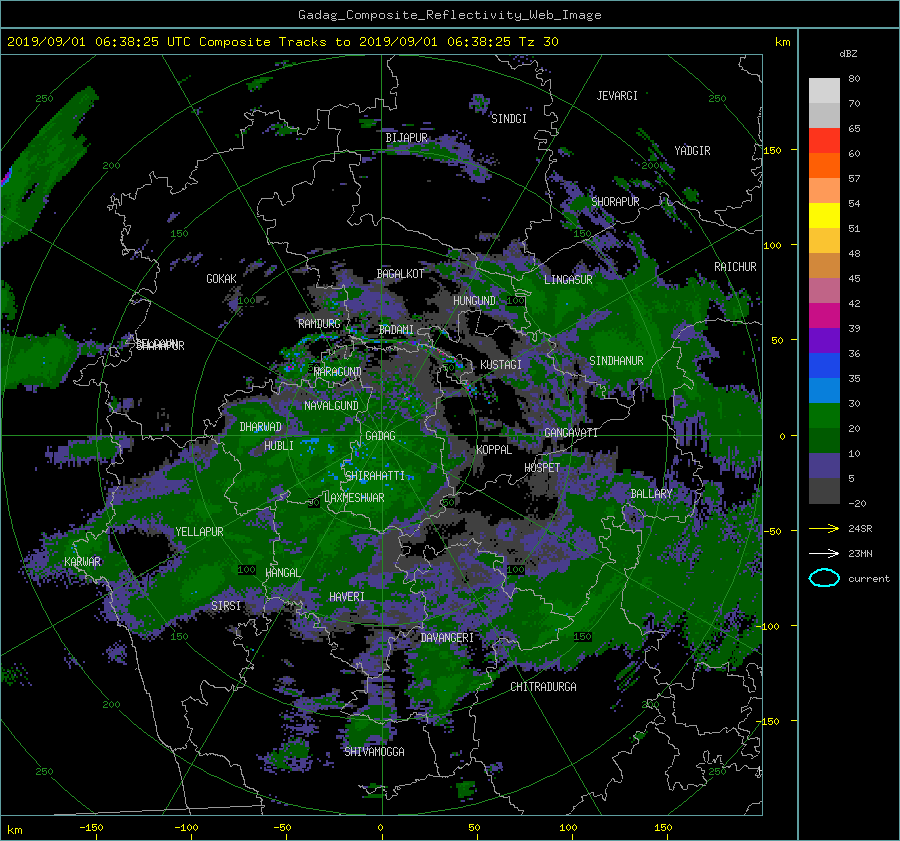The width and height of the screenshot is (900, 841).
Task: Click the cyan current ellipse legend icon
Action: click(824, 578)
